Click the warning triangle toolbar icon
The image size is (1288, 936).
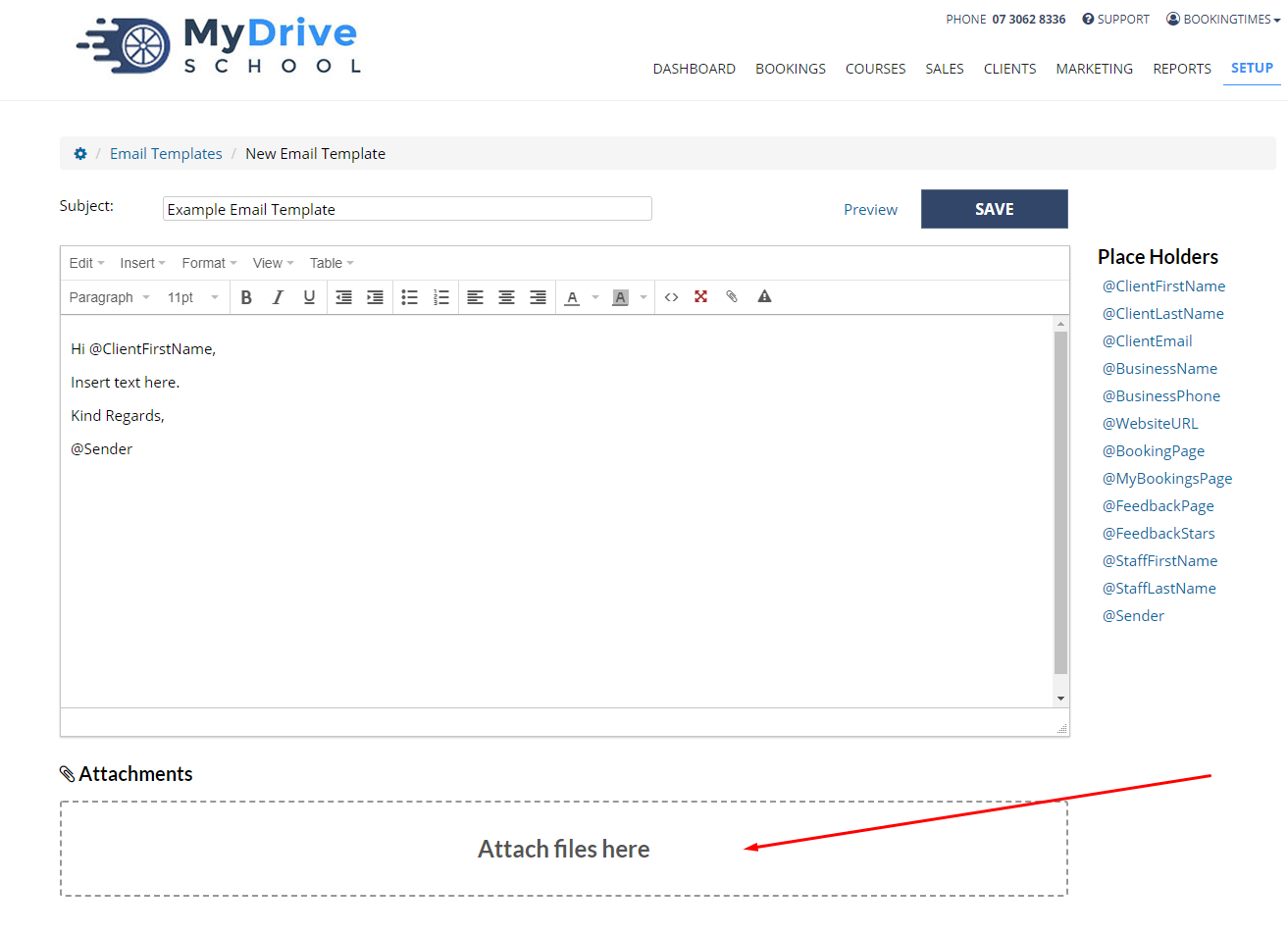[x=764, y=296]
